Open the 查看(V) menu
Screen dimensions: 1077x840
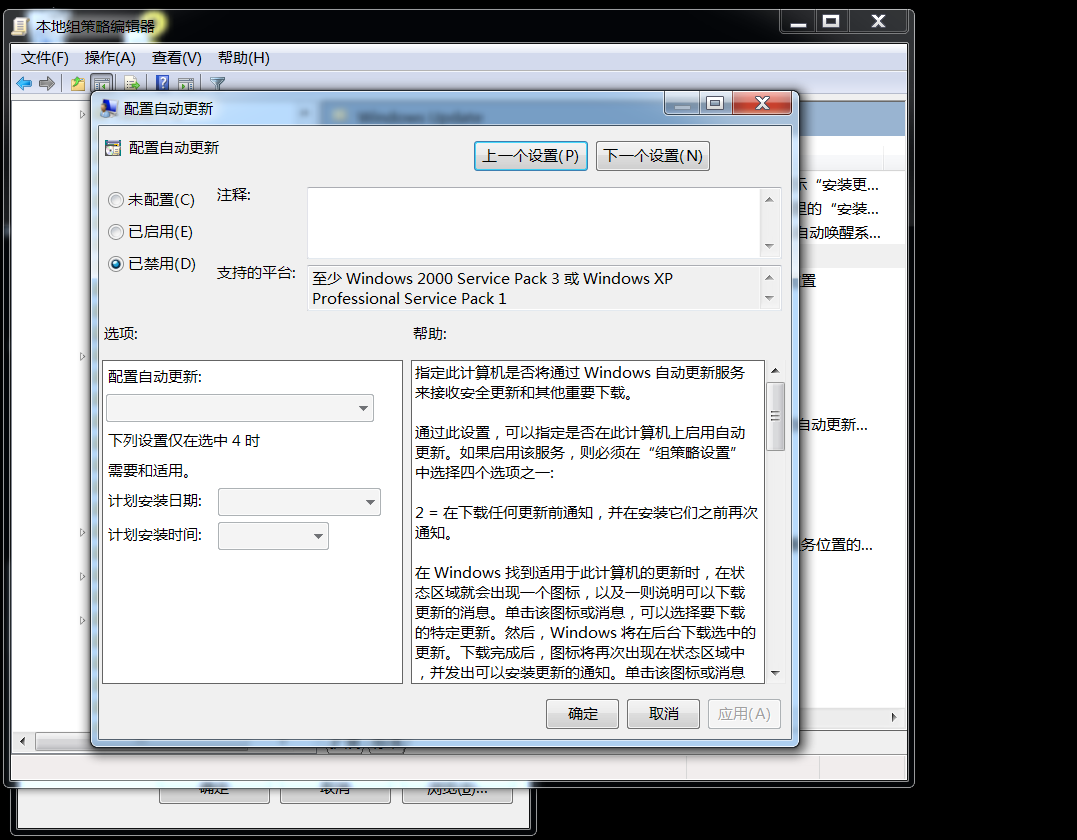pos(177,58)
